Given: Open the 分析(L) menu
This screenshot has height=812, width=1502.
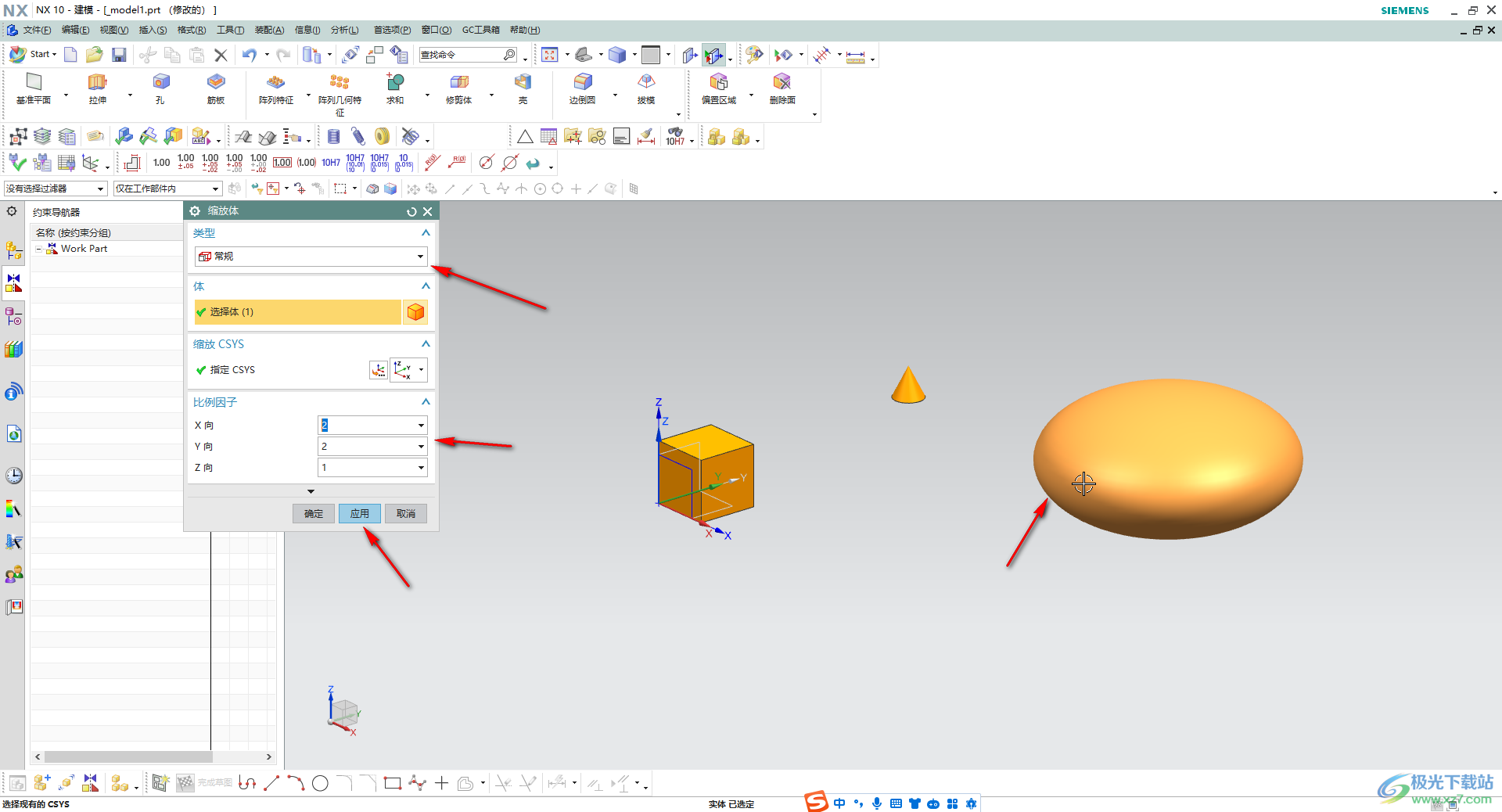Looking at the screenshot, I should tap(344, 30).
